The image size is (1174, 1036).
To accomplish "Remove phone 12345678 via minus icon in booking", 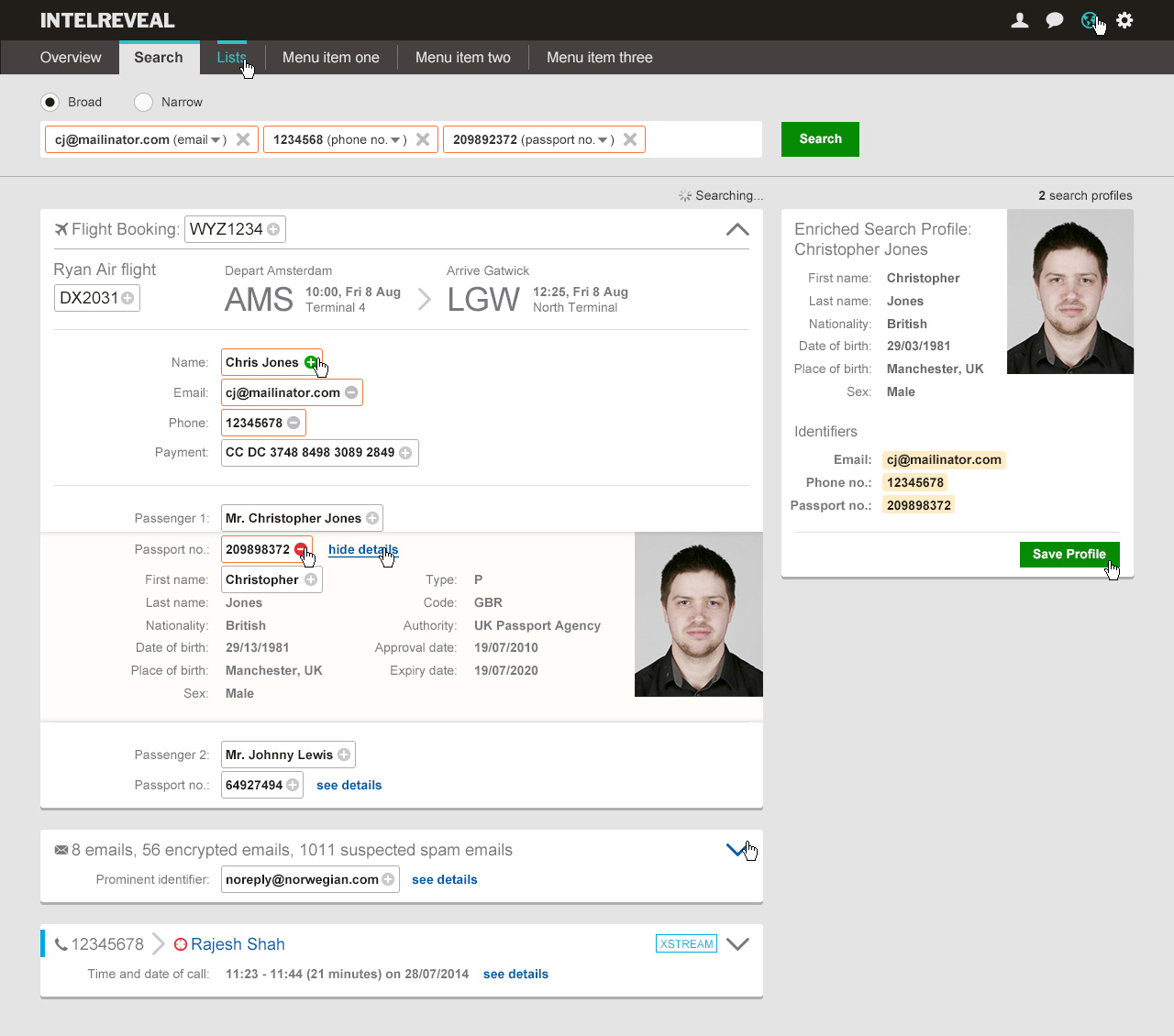I will pyautogui.click(x=293, y=423).
